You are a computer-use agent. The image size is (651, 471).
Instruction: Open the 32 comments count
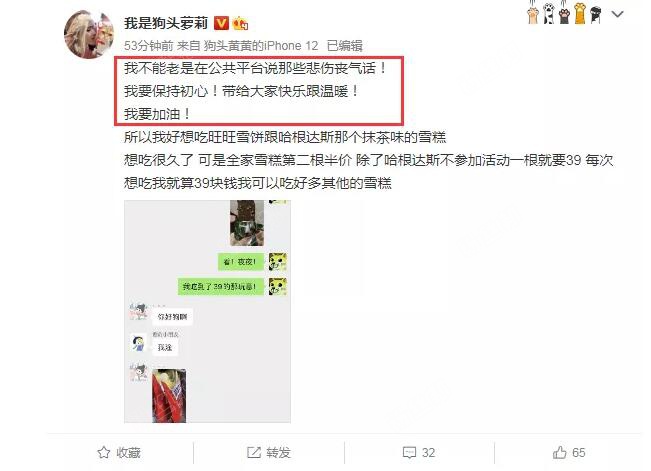428,452
